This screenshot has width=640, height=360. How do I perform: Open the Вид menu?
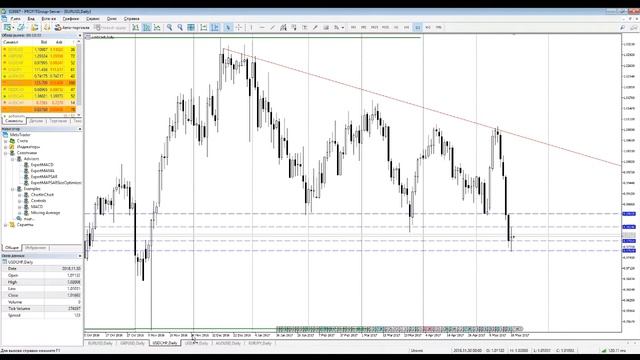click(31, 19)
